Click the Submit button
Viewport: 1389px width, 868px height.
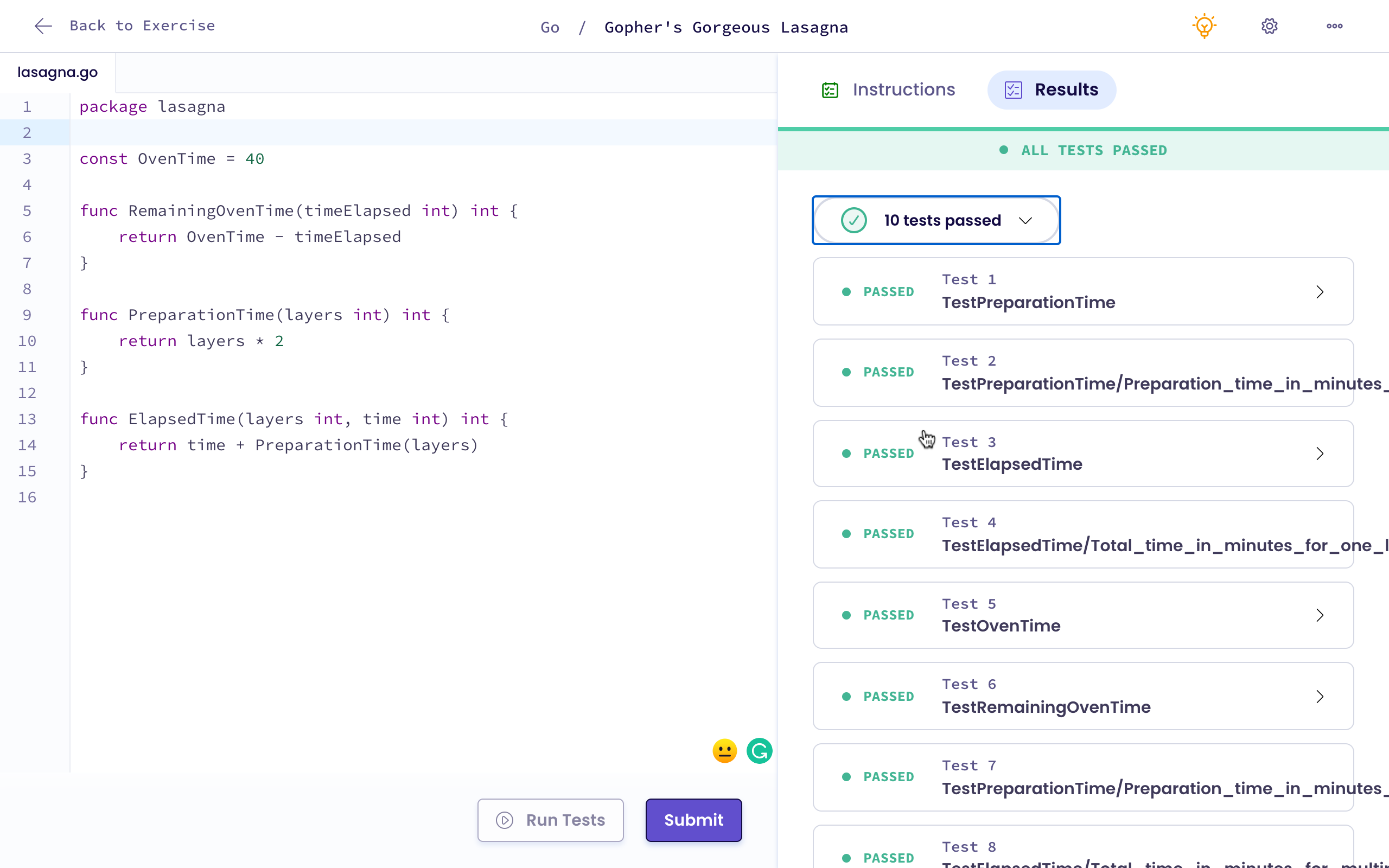pyautogui.click(x=693, y=820)
